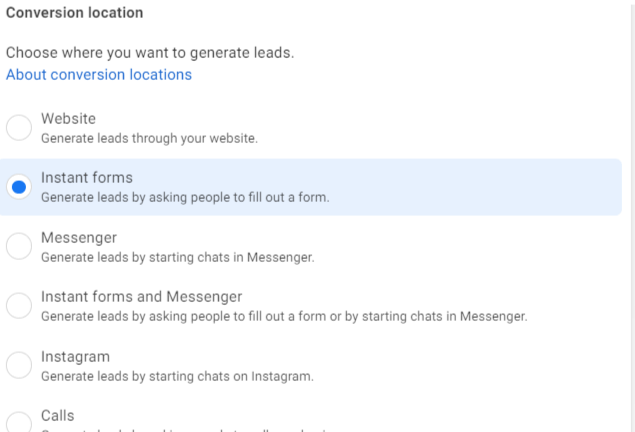Click the Conversion location heading
Screen dimensions: 635x432
click(75, 13)
